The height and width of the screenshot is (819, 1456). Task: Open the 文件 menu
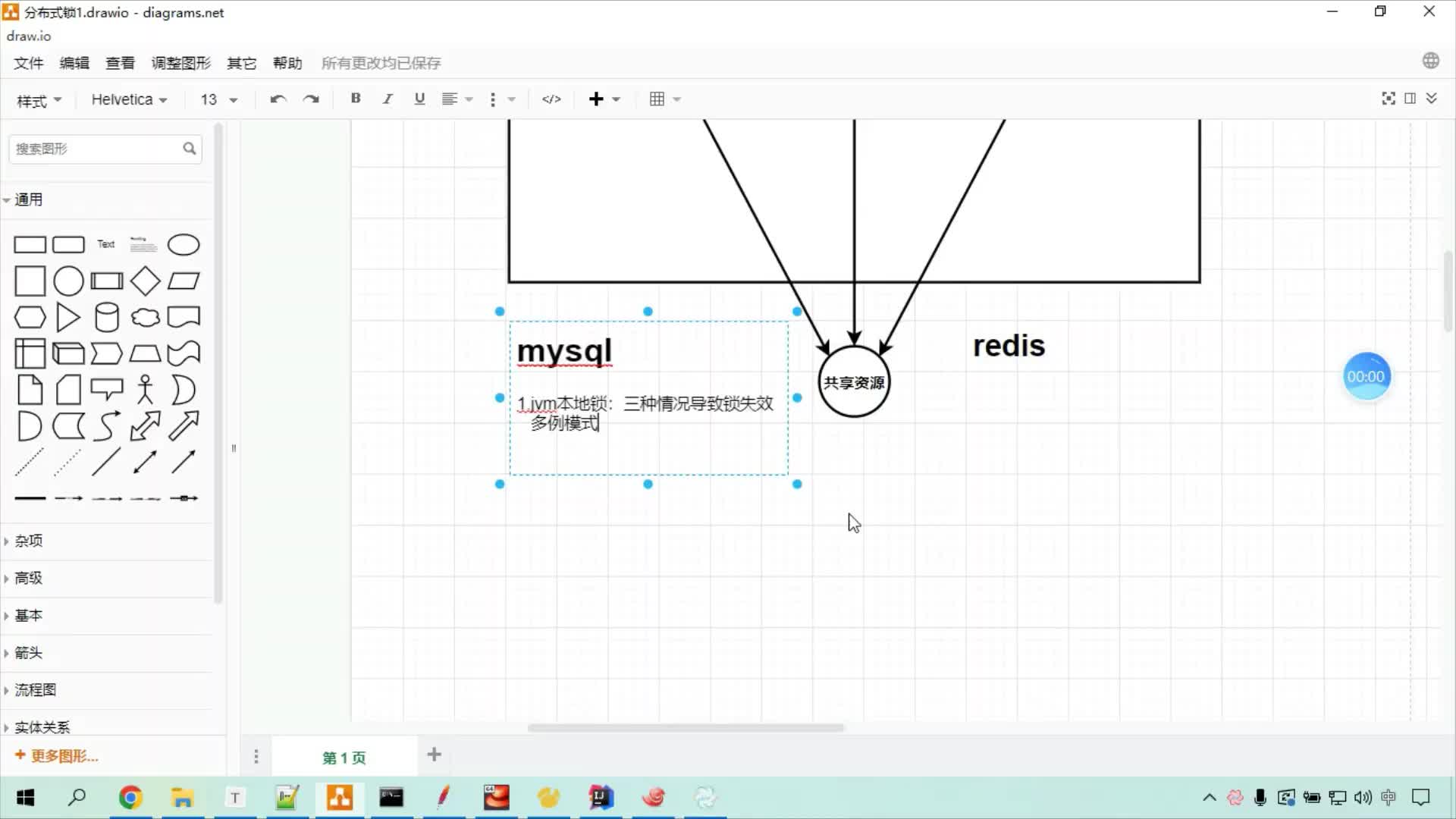click(x=29, y=63)
